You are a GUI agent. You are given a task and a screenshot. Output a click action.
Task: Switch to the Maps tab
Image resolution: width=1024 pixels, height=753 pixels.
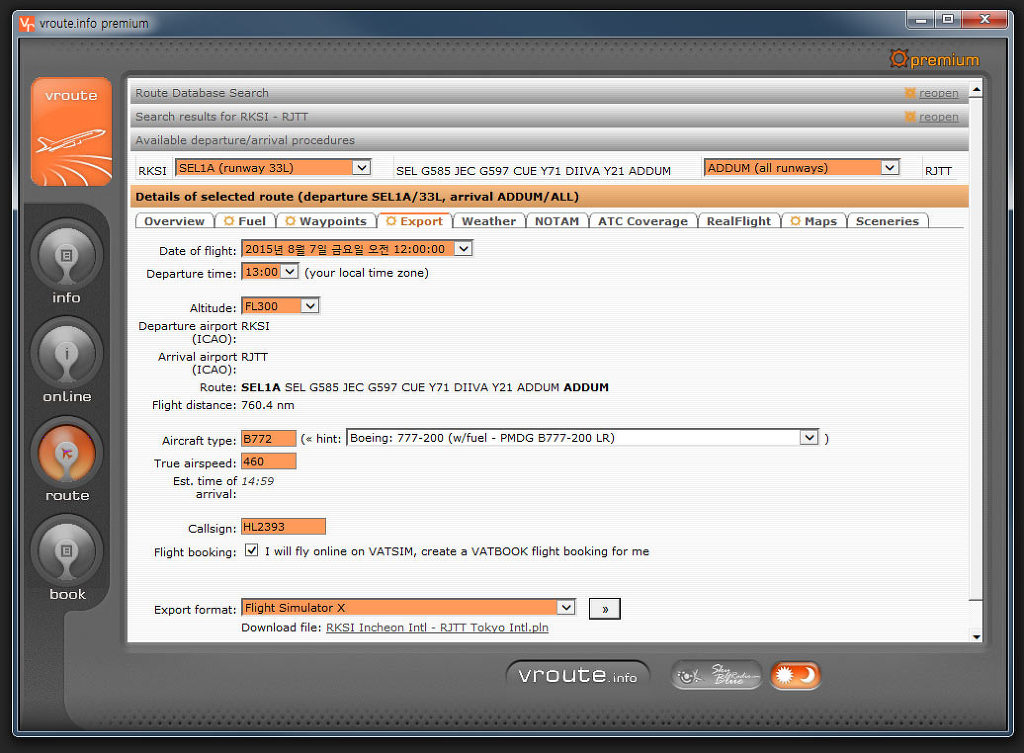pos(814,221)
